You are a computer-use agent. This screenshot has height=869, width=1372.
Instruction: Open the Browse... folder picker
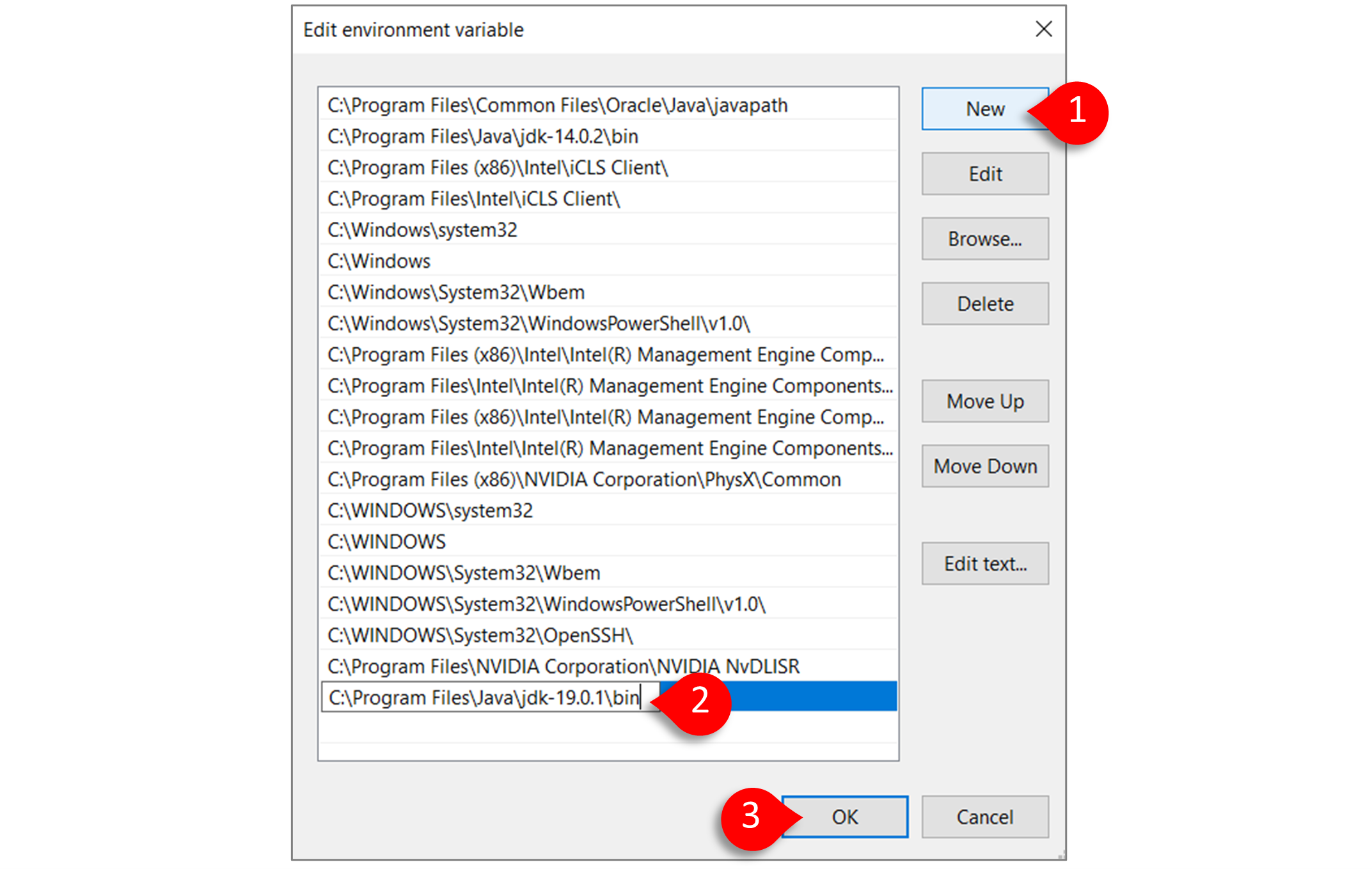click(x=984, y=239)
